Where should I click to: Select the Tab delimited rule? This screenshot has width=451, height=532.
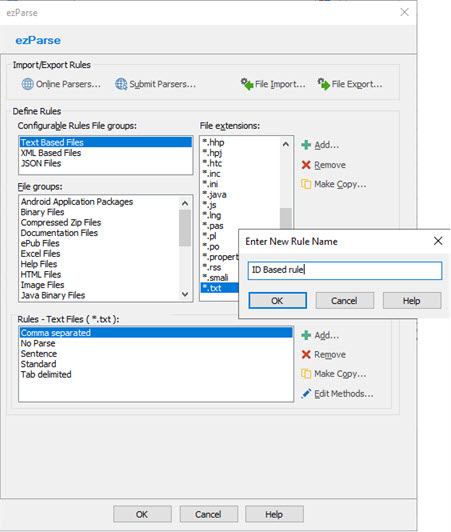point(156,375)
